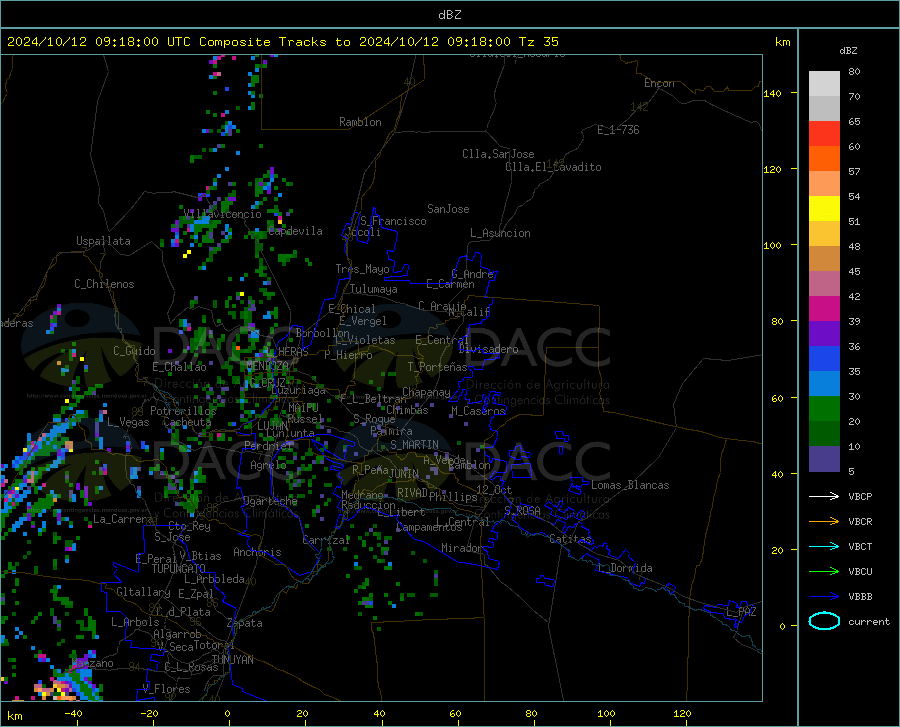Click the white VBCP arrow in legend

click(x=824, y=496)
